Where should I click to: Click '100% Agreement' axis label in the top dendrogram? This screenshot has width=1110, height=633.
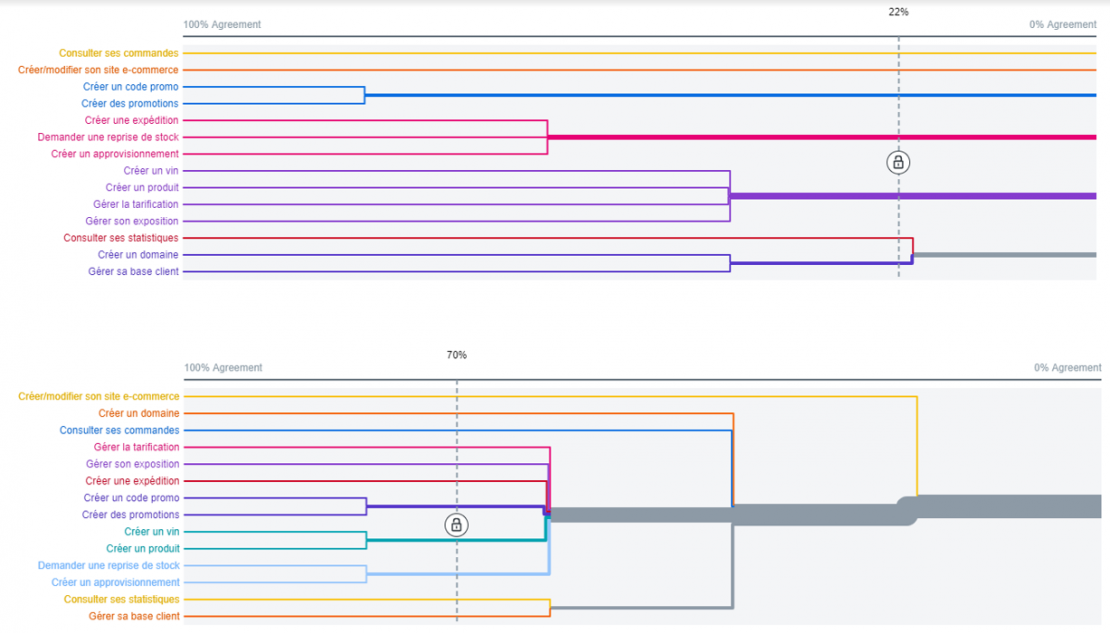coord(222,25)
